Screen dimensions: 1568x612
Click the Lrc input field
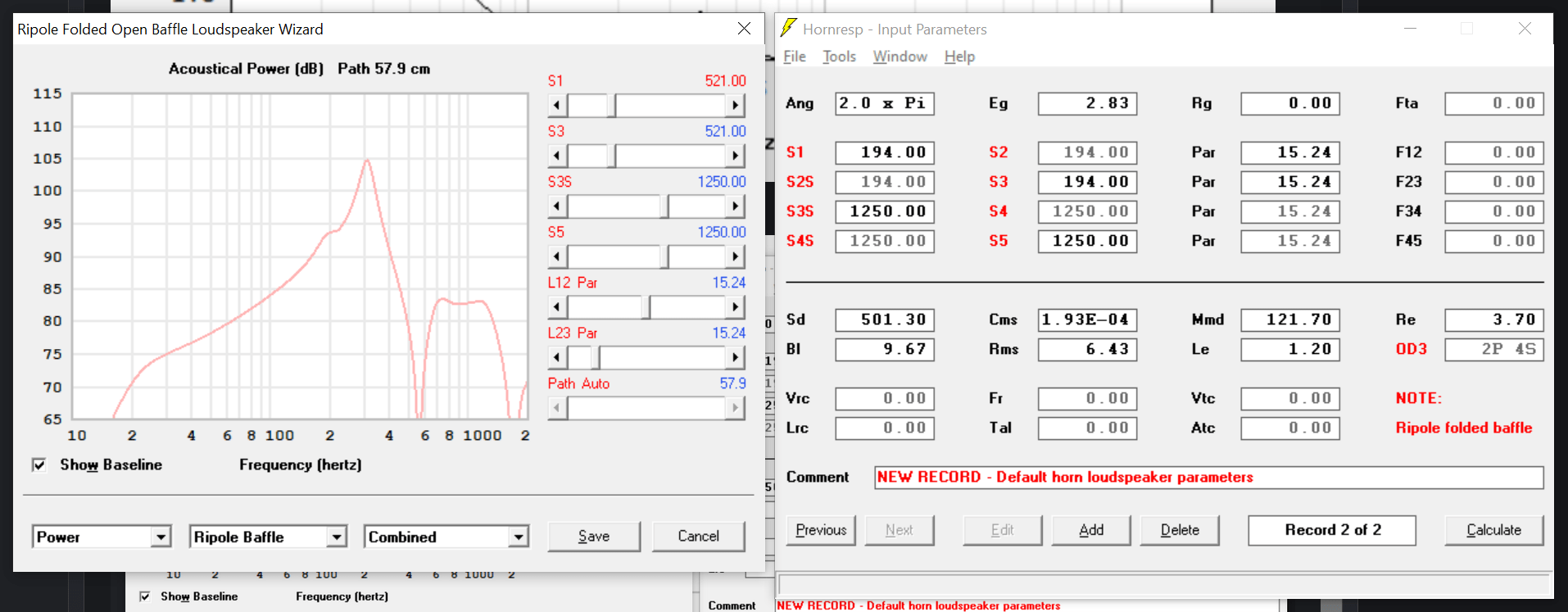(x=885, y=428)
